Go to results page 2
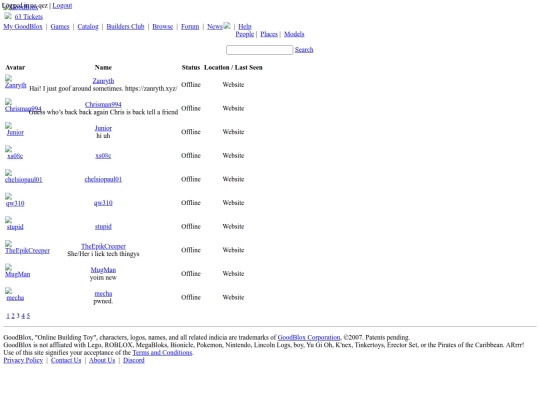Image resolution: width=540 pixels, height=405 pixels. [13, 316]
